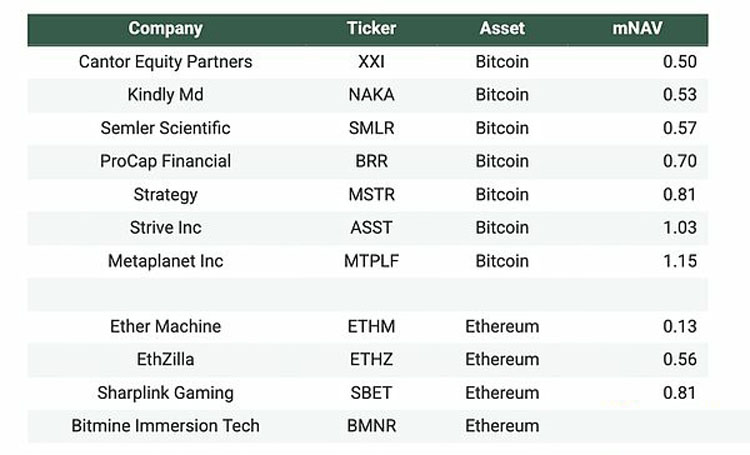750x455 pixels.
Task: Click the Asset column header
Action: (x=502, y=29)
